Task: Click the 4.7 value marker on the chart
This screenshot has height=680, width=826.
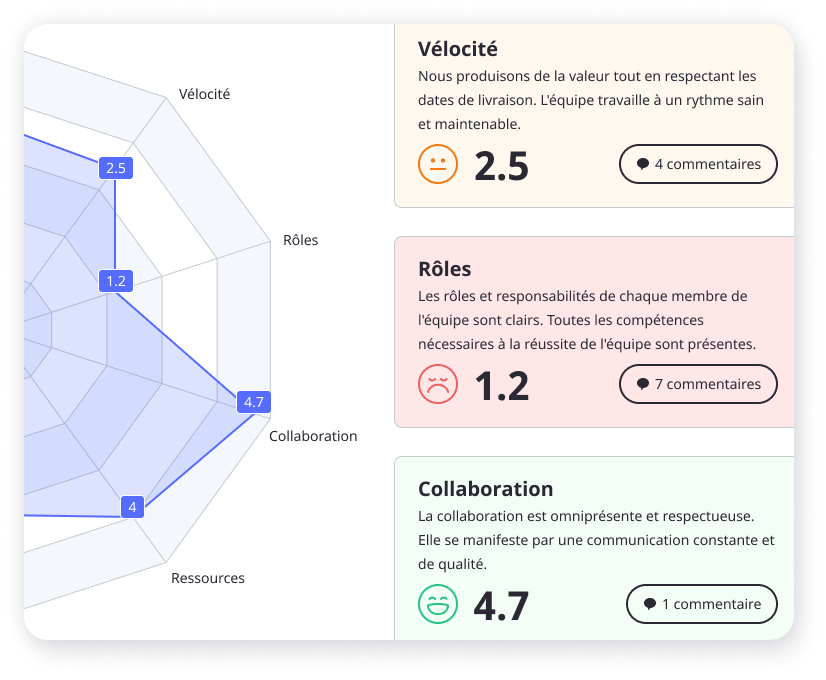Action: click(x=253, y=401)
